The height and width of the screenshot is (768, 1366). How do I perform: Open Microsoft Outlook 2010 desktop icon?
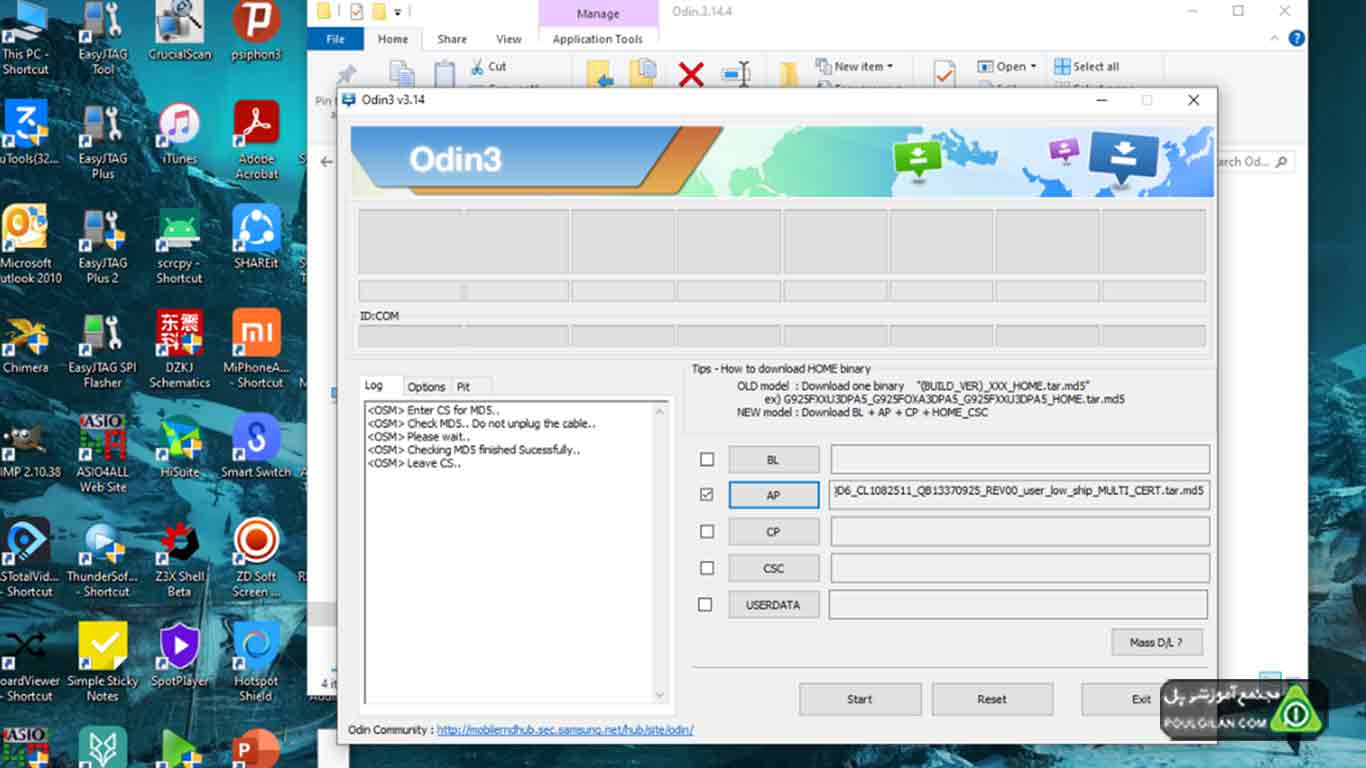pos(26,246)
